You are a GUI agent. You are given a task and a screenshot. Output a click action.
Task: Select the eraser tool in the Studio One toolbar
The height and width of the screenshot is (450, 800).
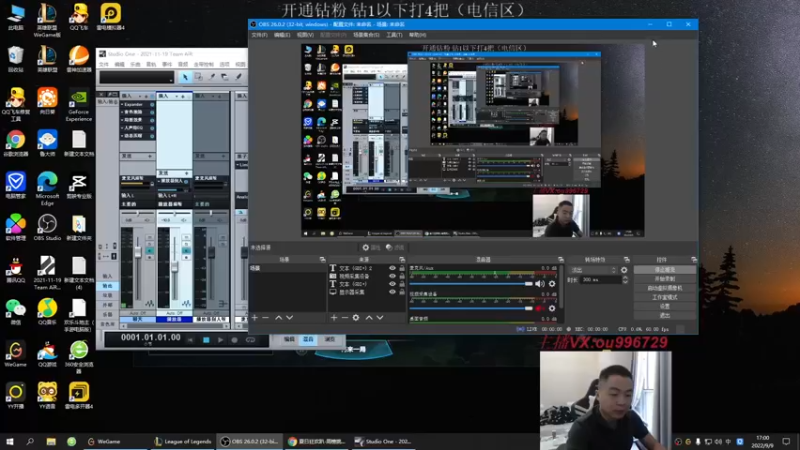[x=224, y=77]
